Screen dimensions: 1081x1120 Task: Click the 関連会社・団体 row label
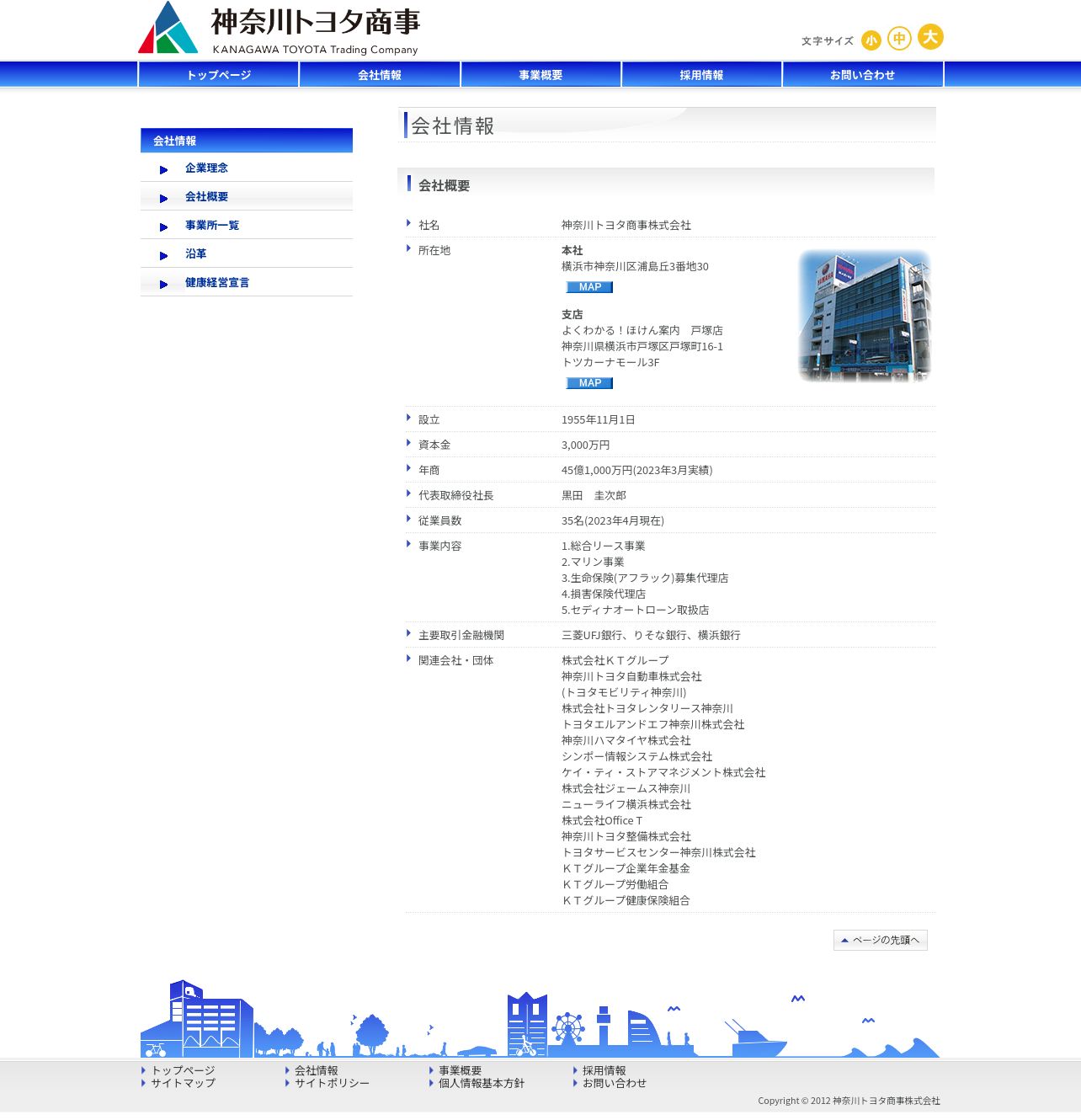click(455, 661)
